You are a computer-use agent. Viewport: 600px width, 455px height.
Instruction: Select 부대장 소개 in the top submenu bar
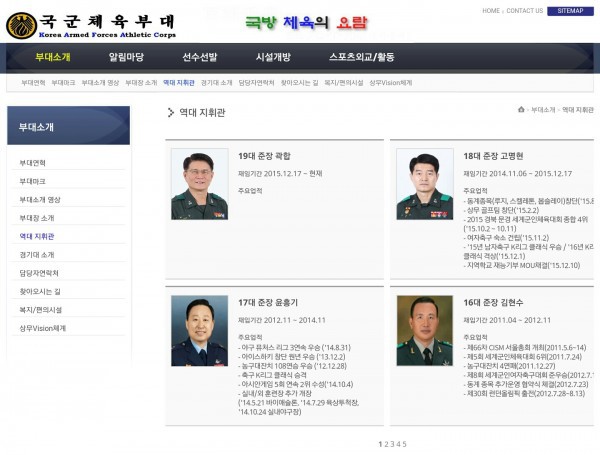pyautogui.click(x=141, y=83)
